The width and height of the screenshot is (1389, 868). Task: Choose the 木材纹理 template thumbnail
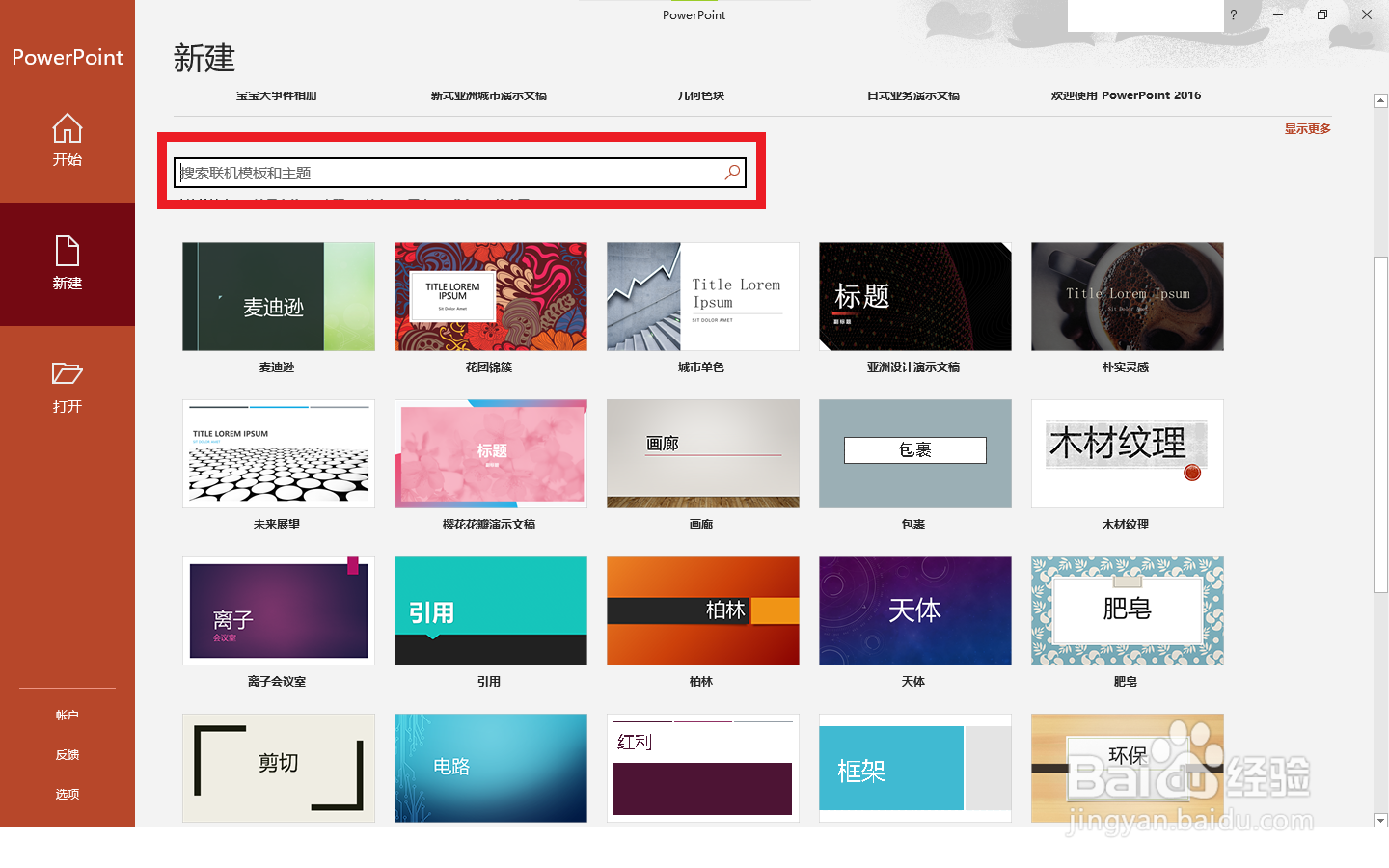(x=1128, y=453)
